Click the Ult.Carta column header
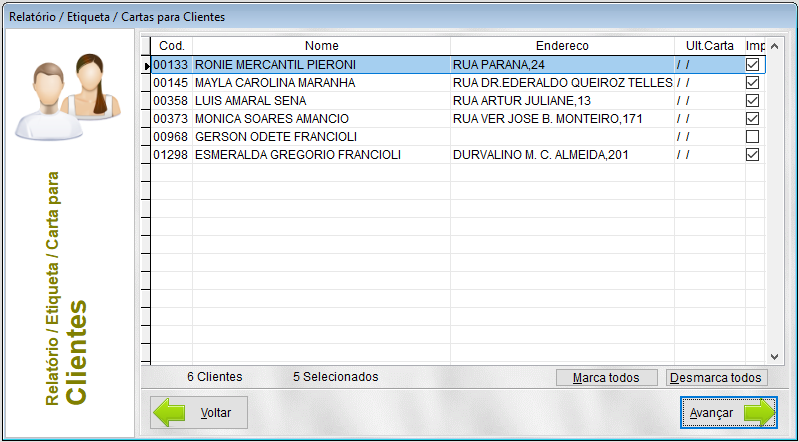 pyautogui.click(x=709, y=46)
